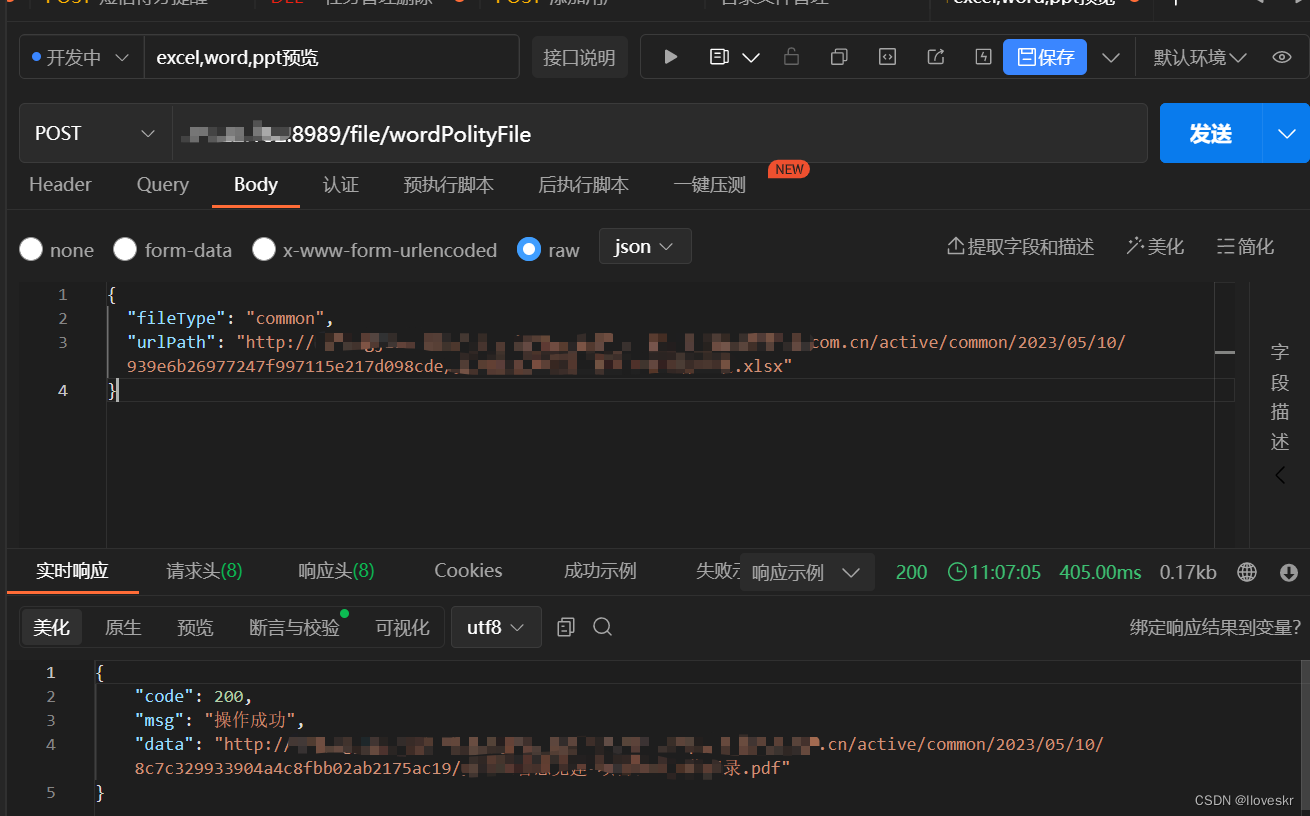Screen dimensions: 1310x816
Task: Open the 请求头(8) tab
Action: pos(204,571)
